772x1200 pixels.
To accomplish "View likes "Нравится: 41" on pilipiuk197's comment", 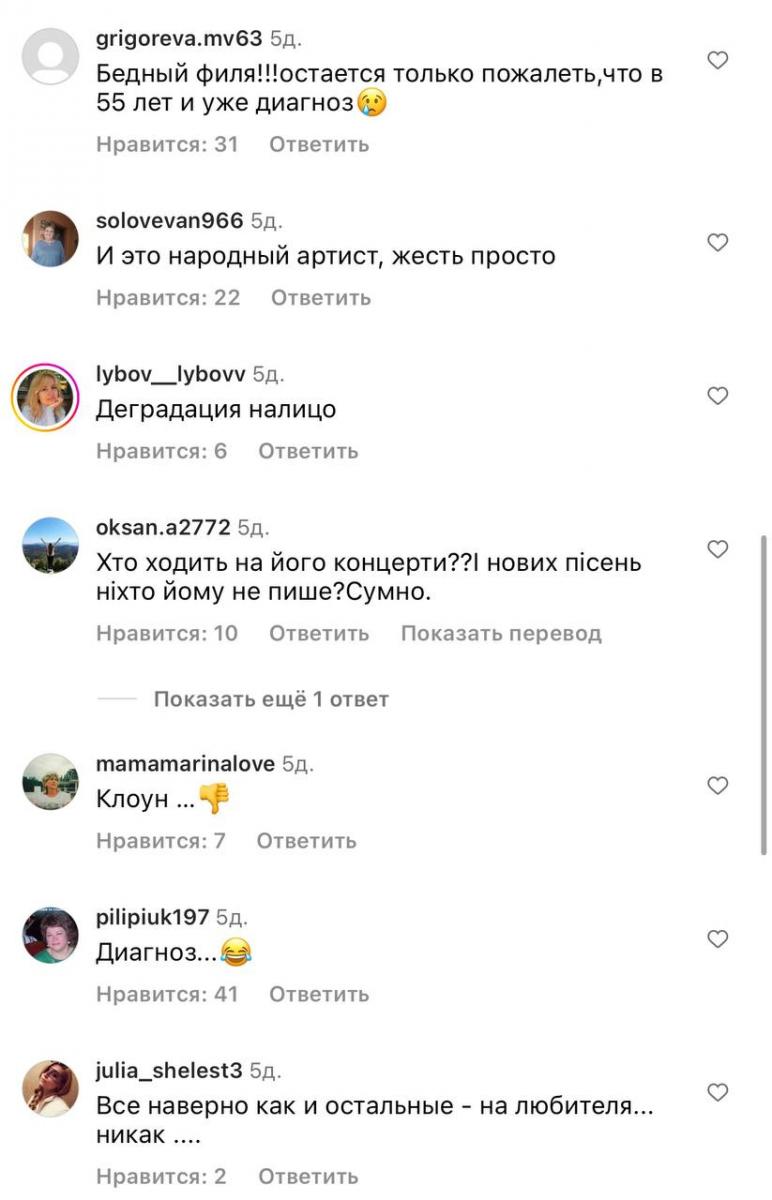I will tap(167, 994).
